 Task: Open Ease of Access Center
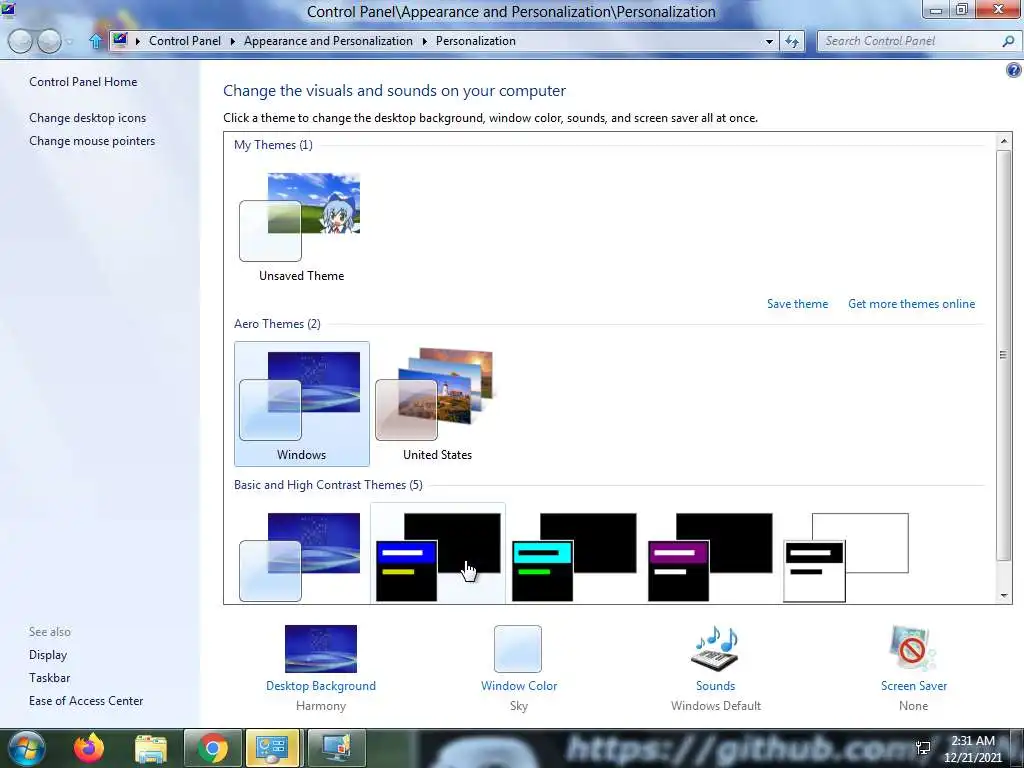86,700
